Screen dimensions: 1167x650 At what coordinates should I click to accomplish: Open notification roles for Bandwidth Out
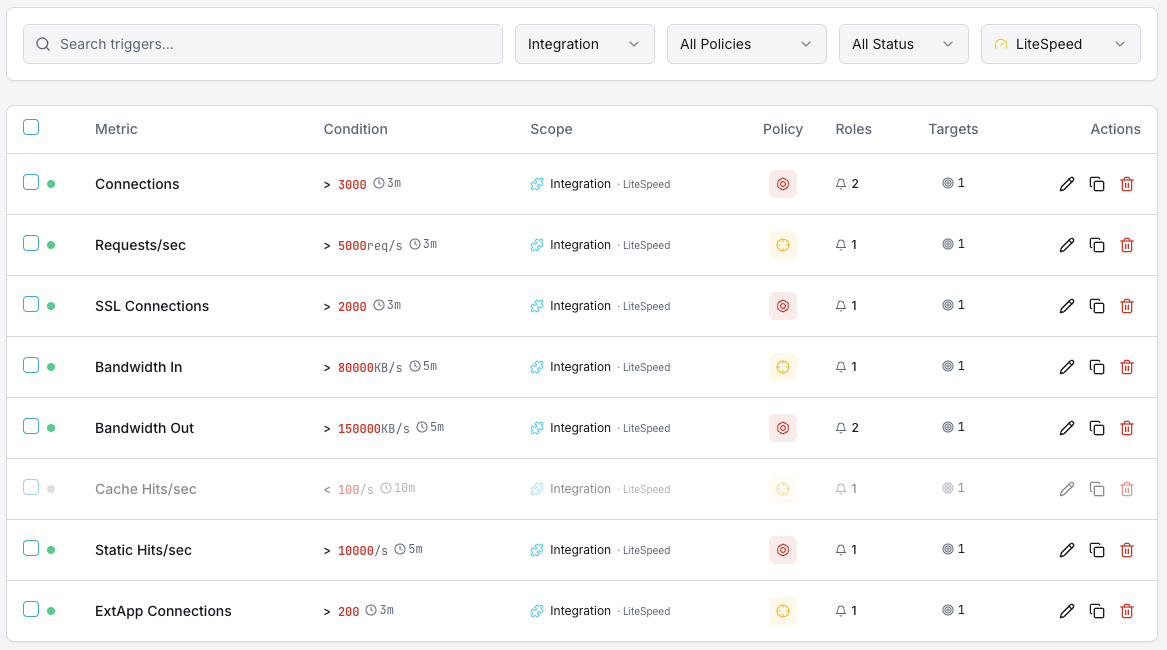click(847, 428)
